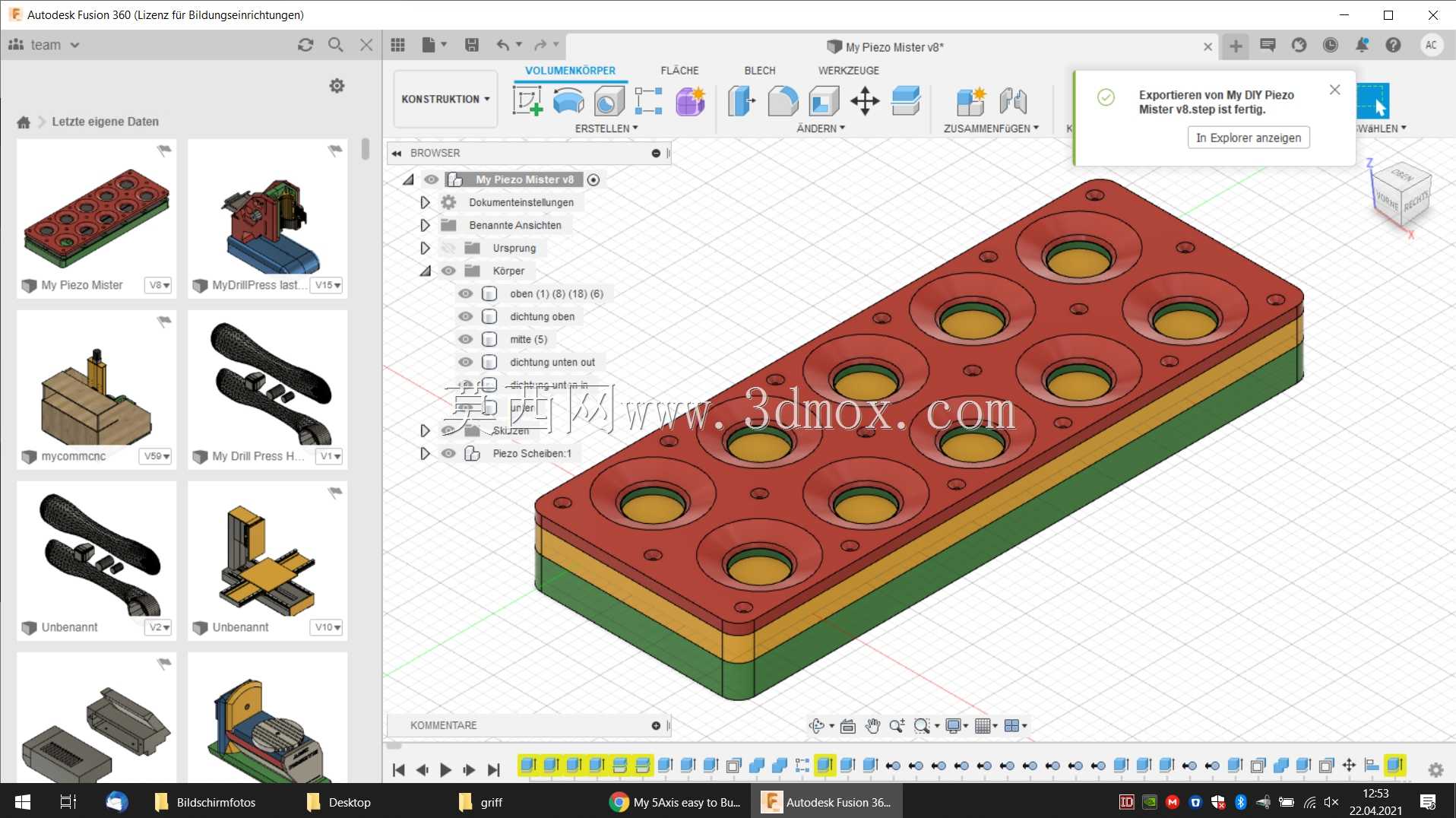This screenshot has height=818, width=1456.
Task: Search in the data panel
Action: (x=335, y=45)
